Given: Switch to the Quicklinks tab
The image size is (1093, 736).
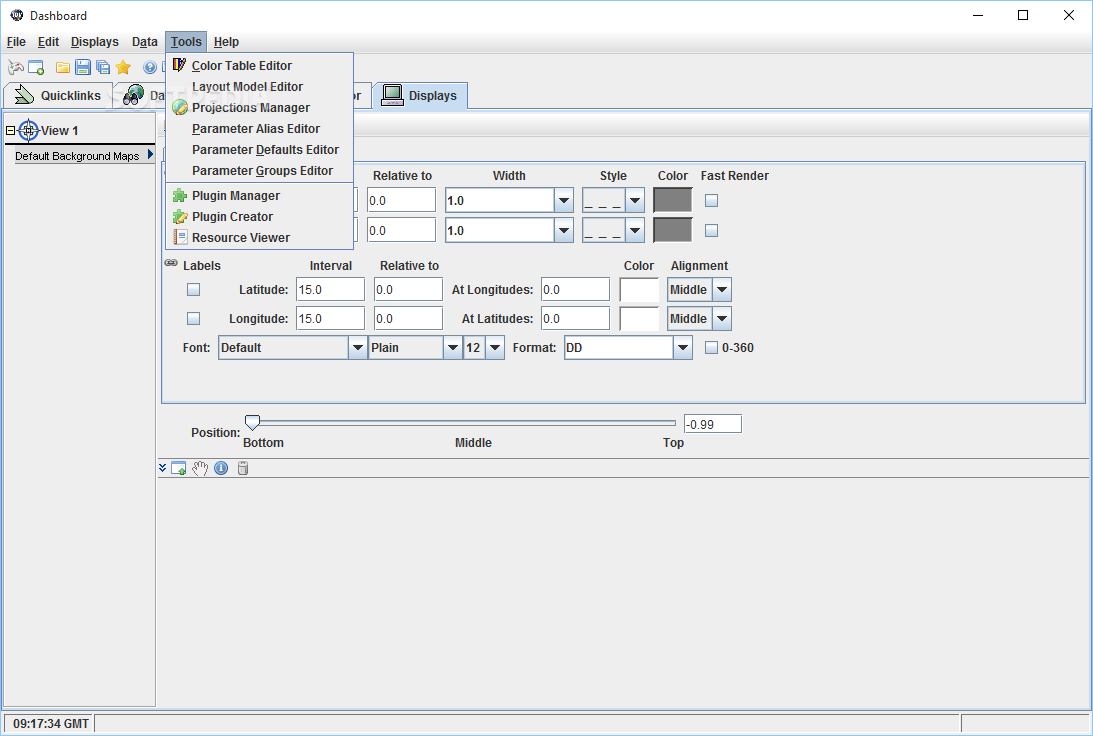Looking at the screenshot, I should [x=57, y=95].
